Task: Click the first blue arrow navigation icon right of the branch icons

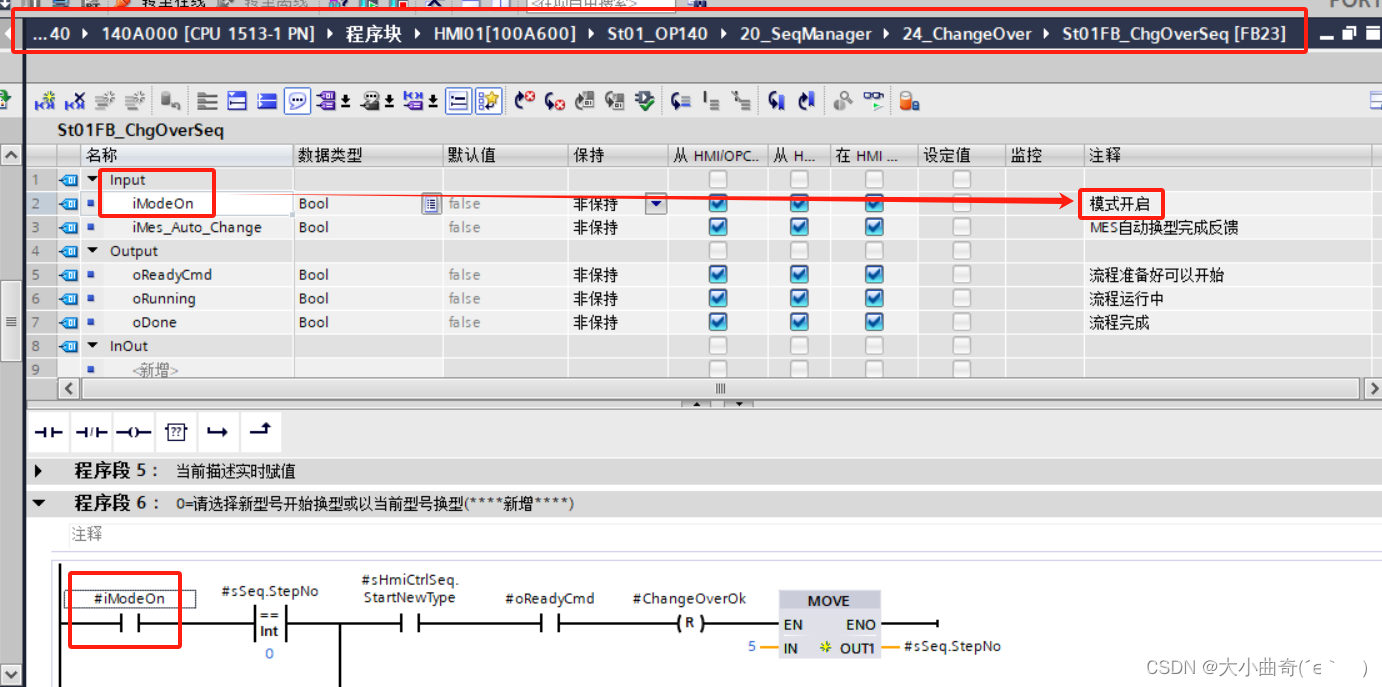Action: tap(776, 100)
